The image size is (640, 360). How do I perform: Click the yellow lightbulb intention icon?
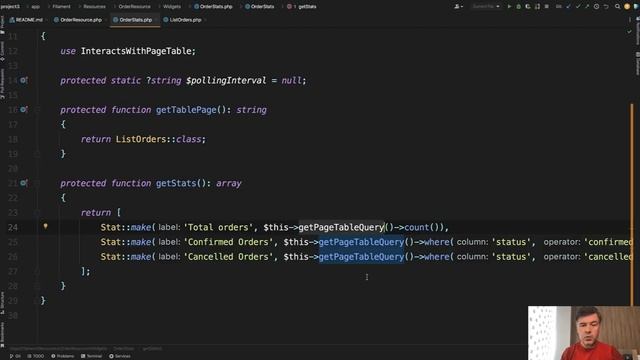[45, 226]
